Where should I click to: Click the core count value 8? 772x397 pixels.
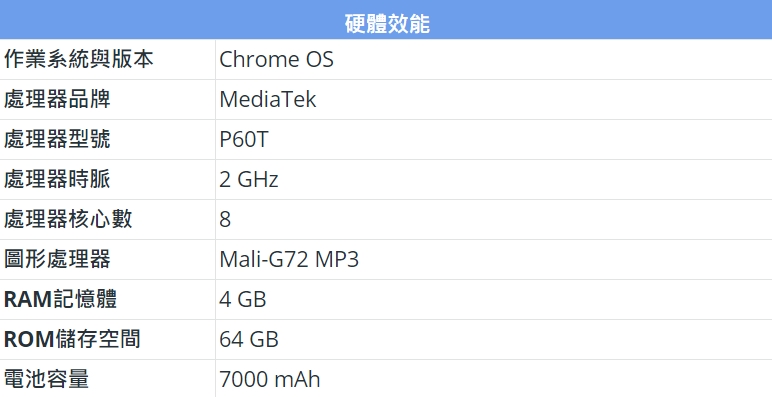tap(225, 220)
